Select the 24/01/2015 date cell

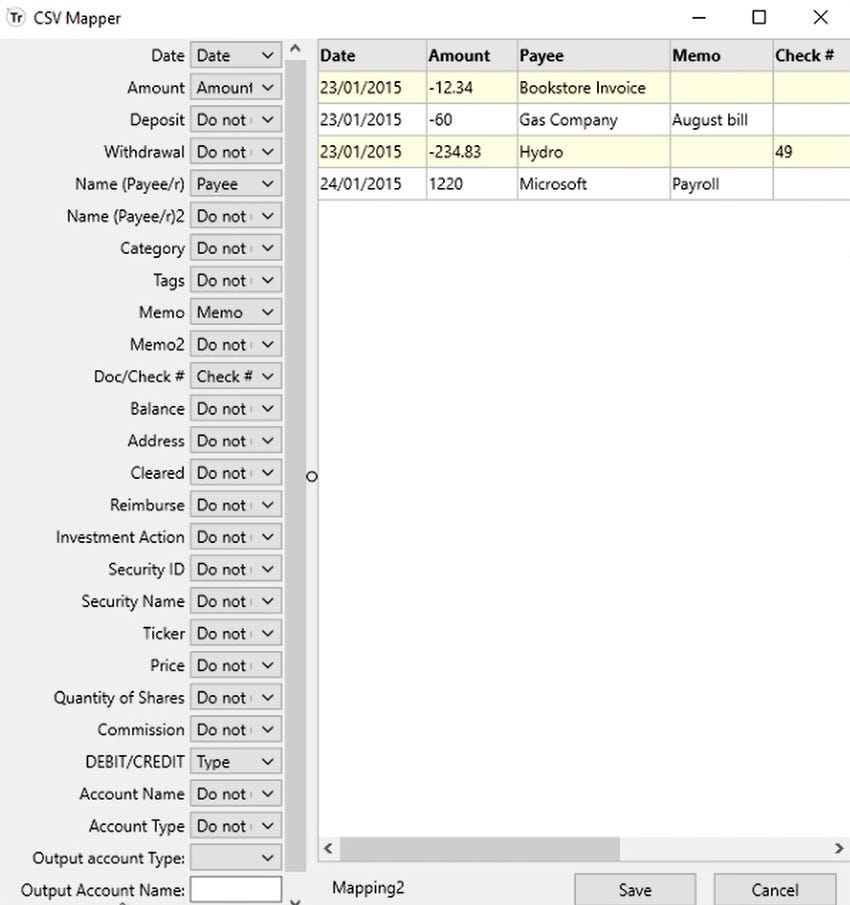point(372,184)
